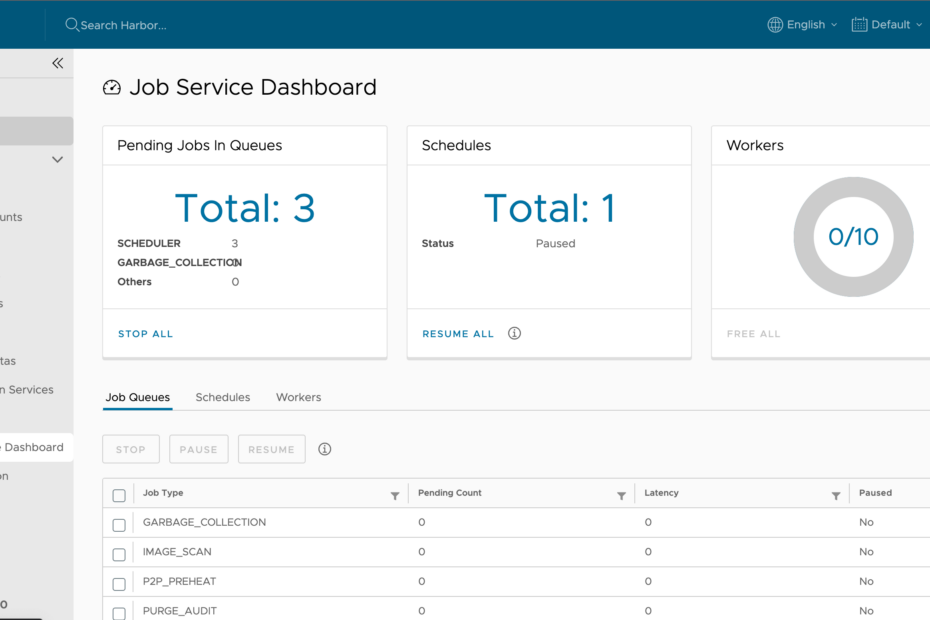Click the dashboard gauge icon by title
Viewport: 930px width, 620px height.
pyautogui.click(x=112, y=88)
